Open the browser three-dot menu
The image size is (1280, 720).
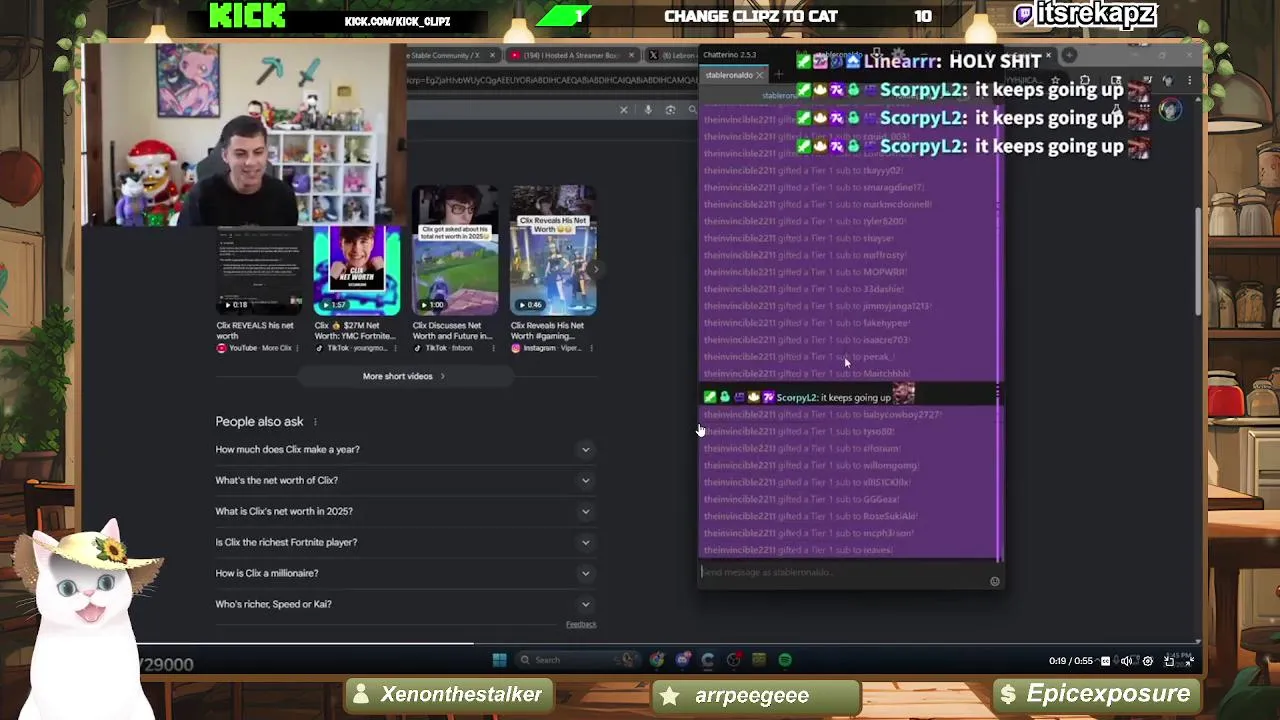point(1189,80)
